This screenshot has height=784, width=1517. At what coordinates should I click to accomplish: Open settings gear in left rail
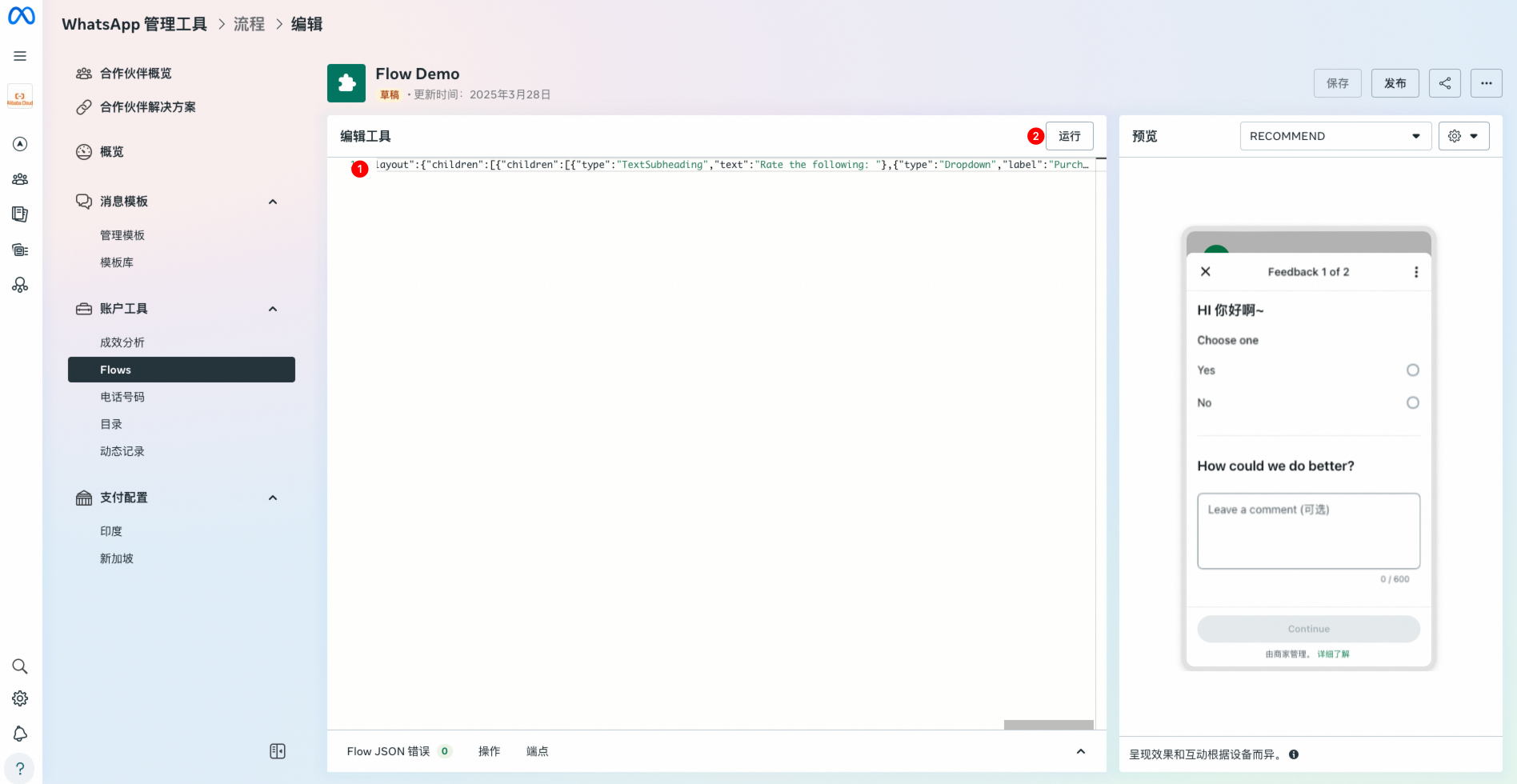tap(20, 698)
